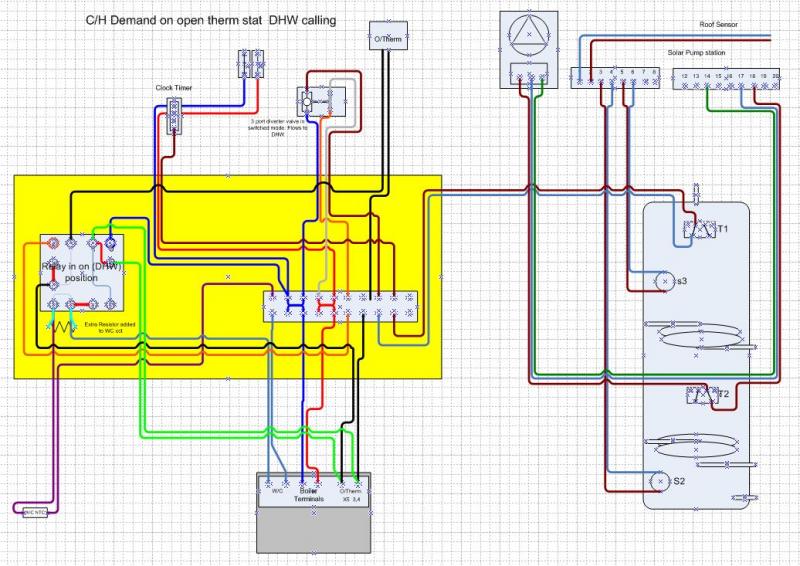The width and height of the screenshot is (800, 566).
Task: Click the W/C NTC sensor box
Action: pyautogui.click(x=35, y=511)
